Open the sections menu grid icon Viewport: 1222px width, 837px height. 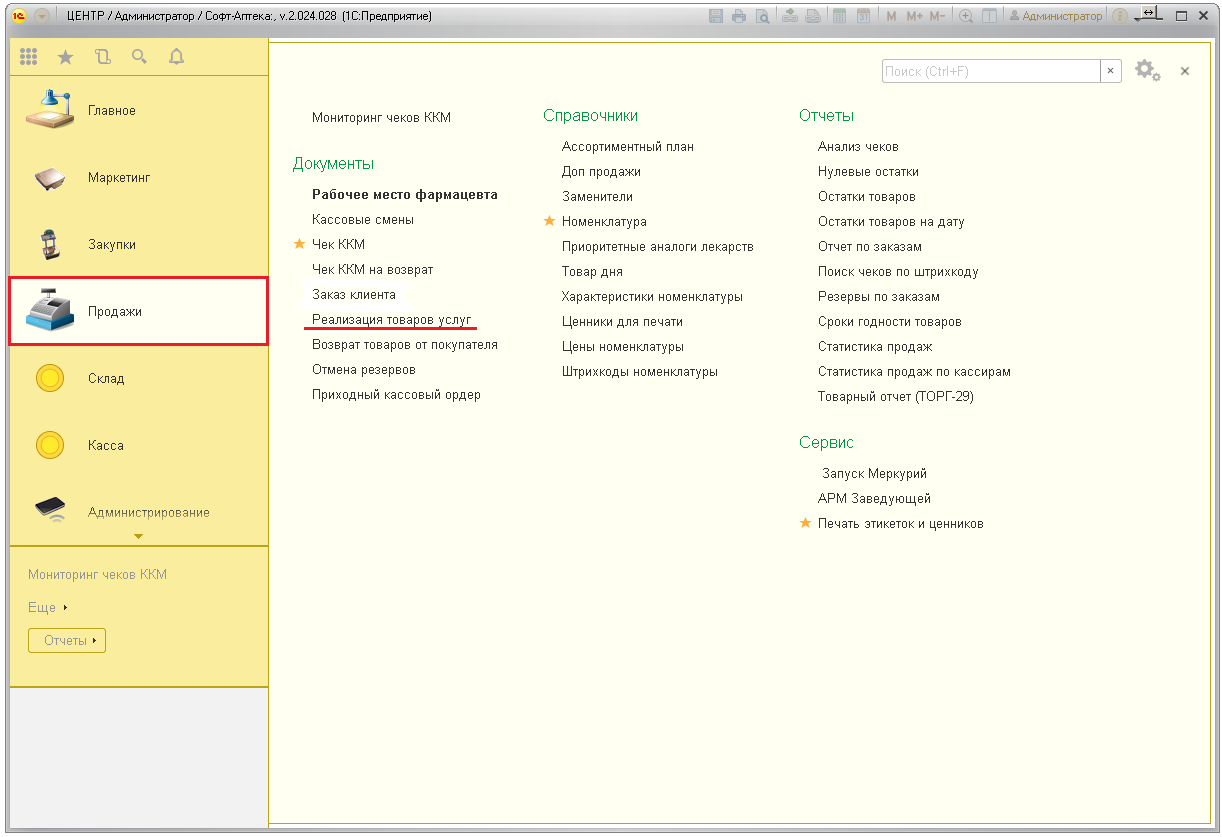(x=29, y=58)
